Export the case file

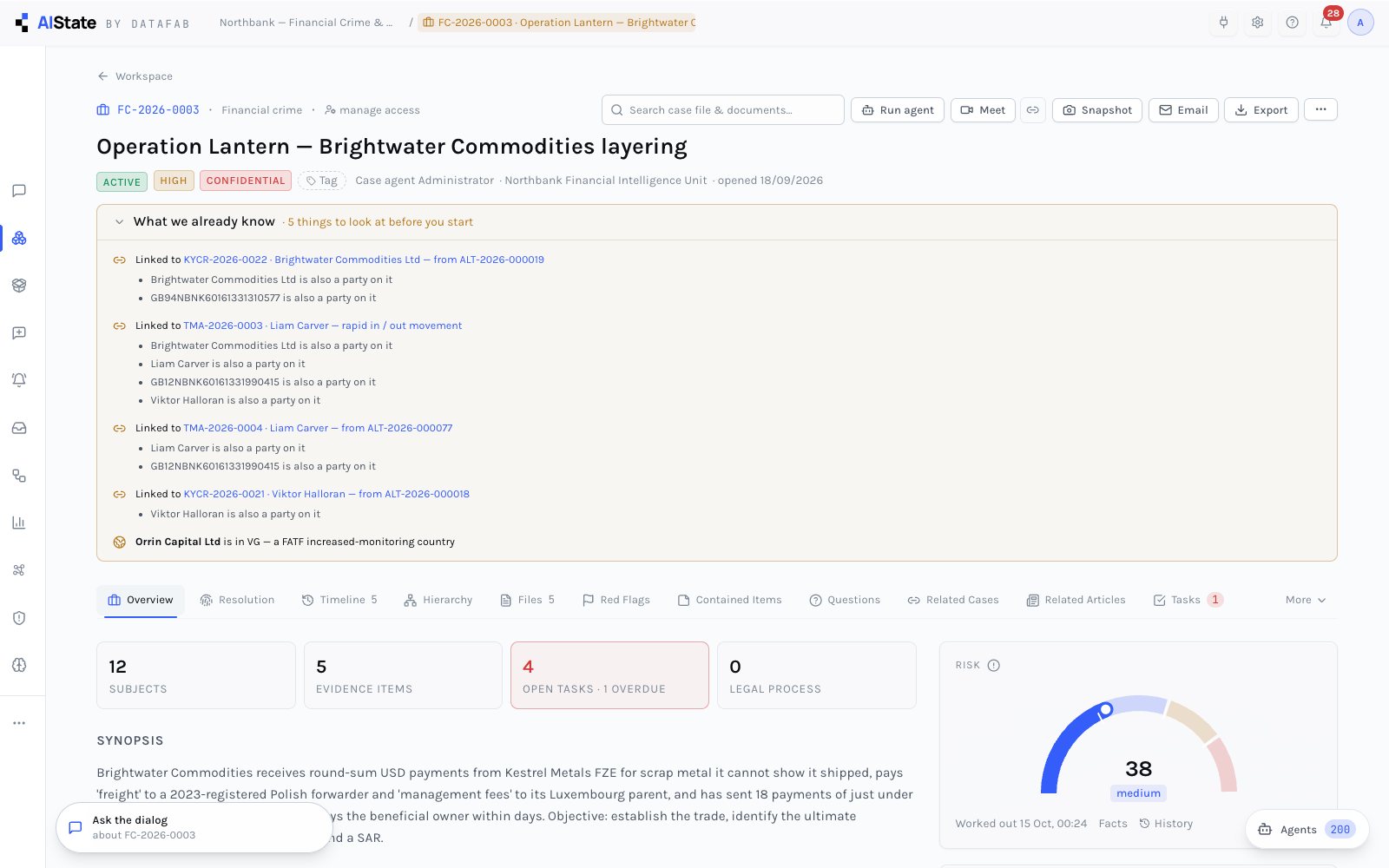[x=1261, y=110]
